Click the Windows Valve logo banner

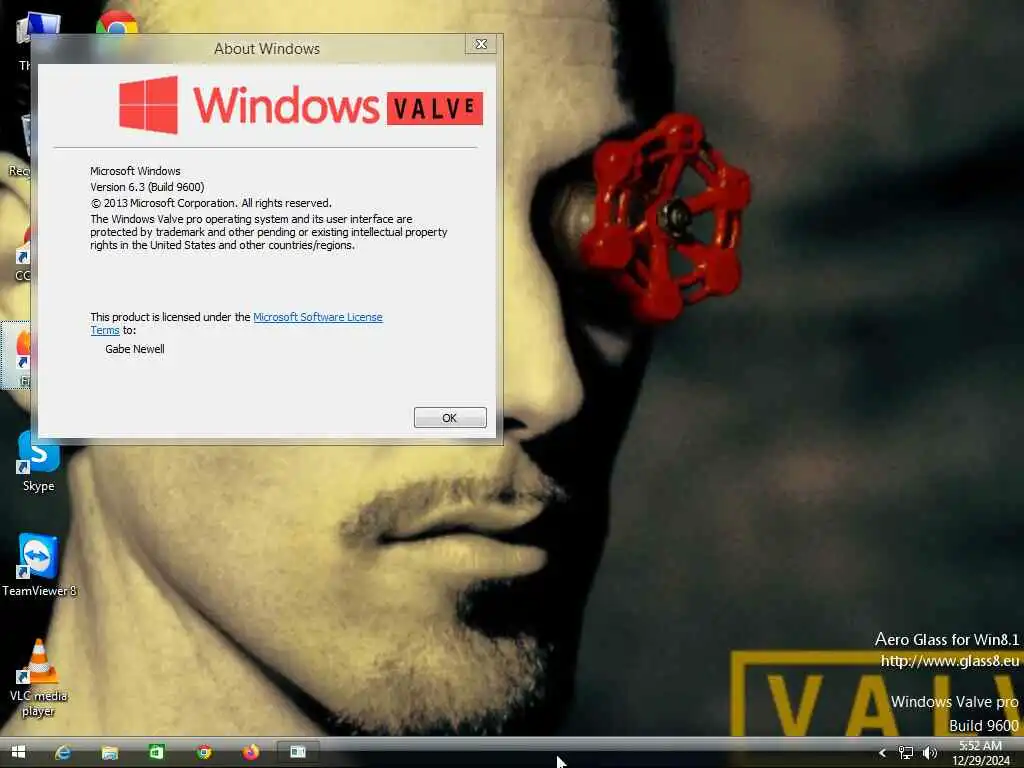click(301, 105)
